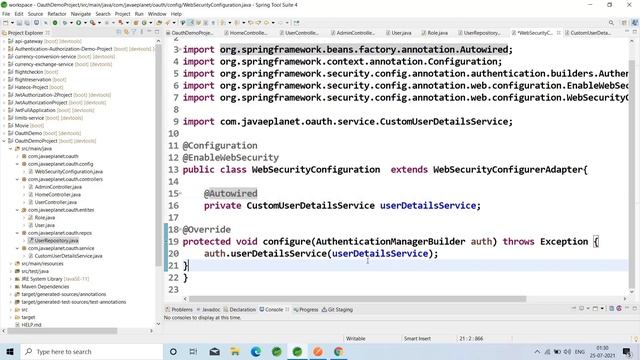Open the Progress view tab
640x360 pixels.
pos(306,309)
